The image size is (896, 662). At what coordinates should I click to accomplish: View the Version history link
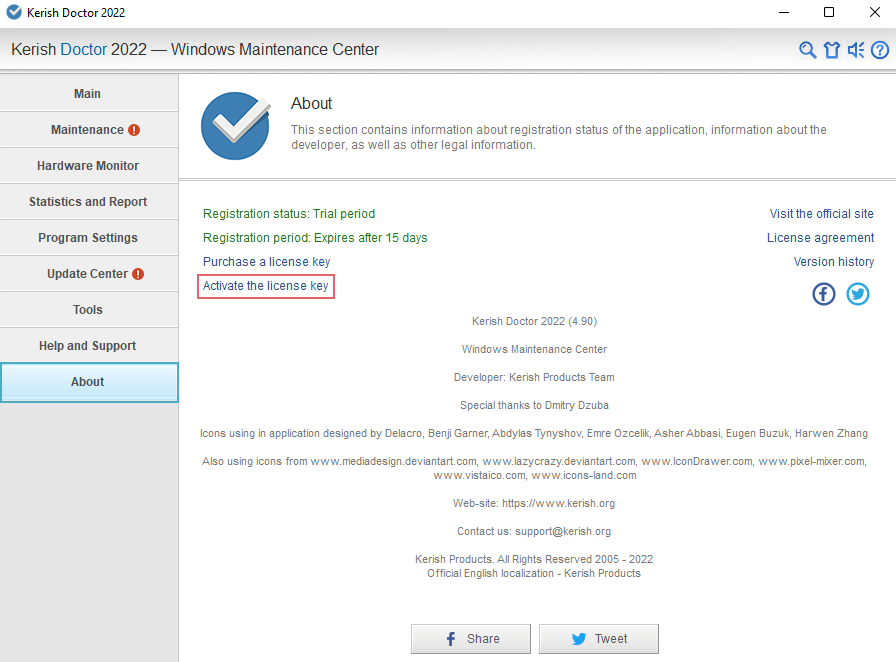click(834, 262)
